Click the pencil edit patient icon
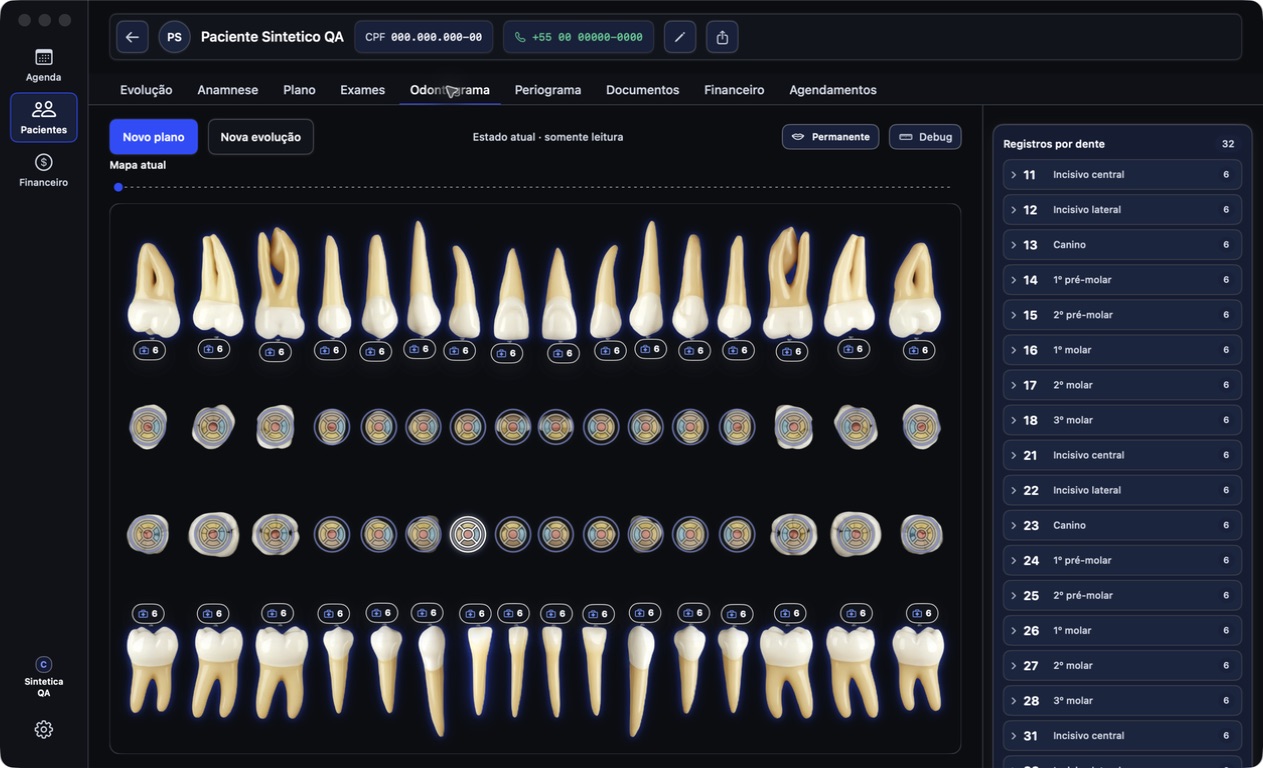The image size is (1263, 768). pyautogui.click(x=680, y=37)
